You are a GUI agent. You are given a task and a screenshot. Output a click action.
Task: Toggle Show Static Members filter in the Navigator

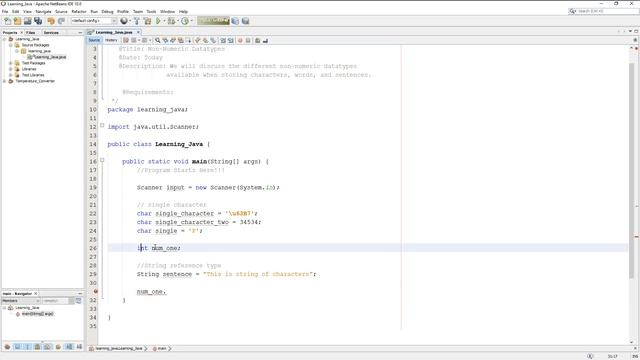27,347
